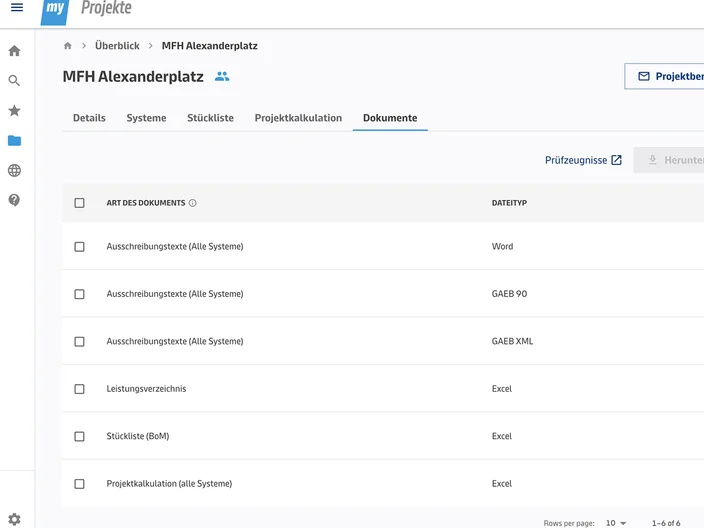Click the globe icon in the sidebar
This screenshot has width=704, height=528.
click(x=14, y=171)
